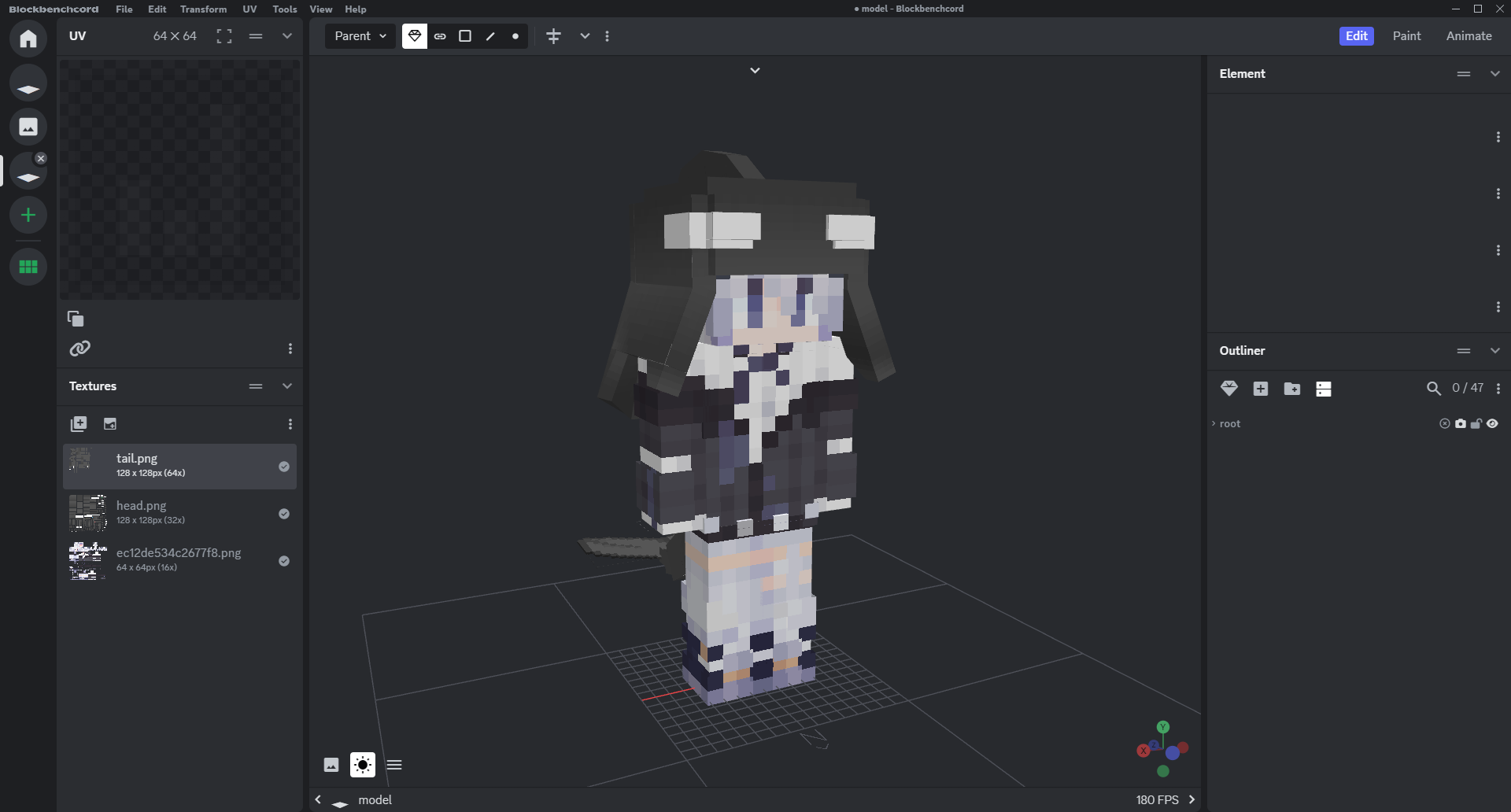
Task: Toggle the viewport shading sun button
Action: (x=363, y=765)
